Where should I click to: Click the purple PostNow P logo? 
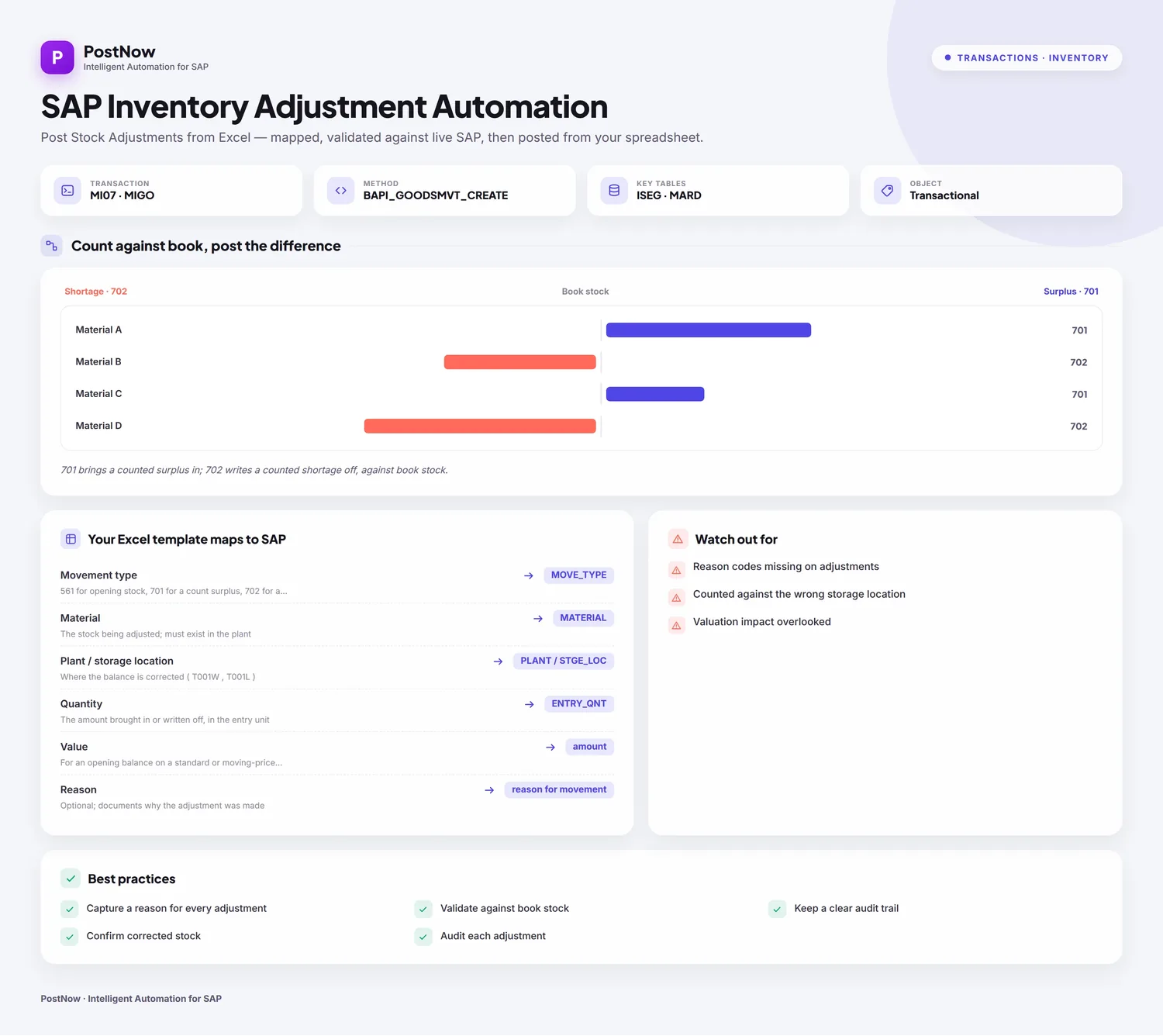point(57,57)
